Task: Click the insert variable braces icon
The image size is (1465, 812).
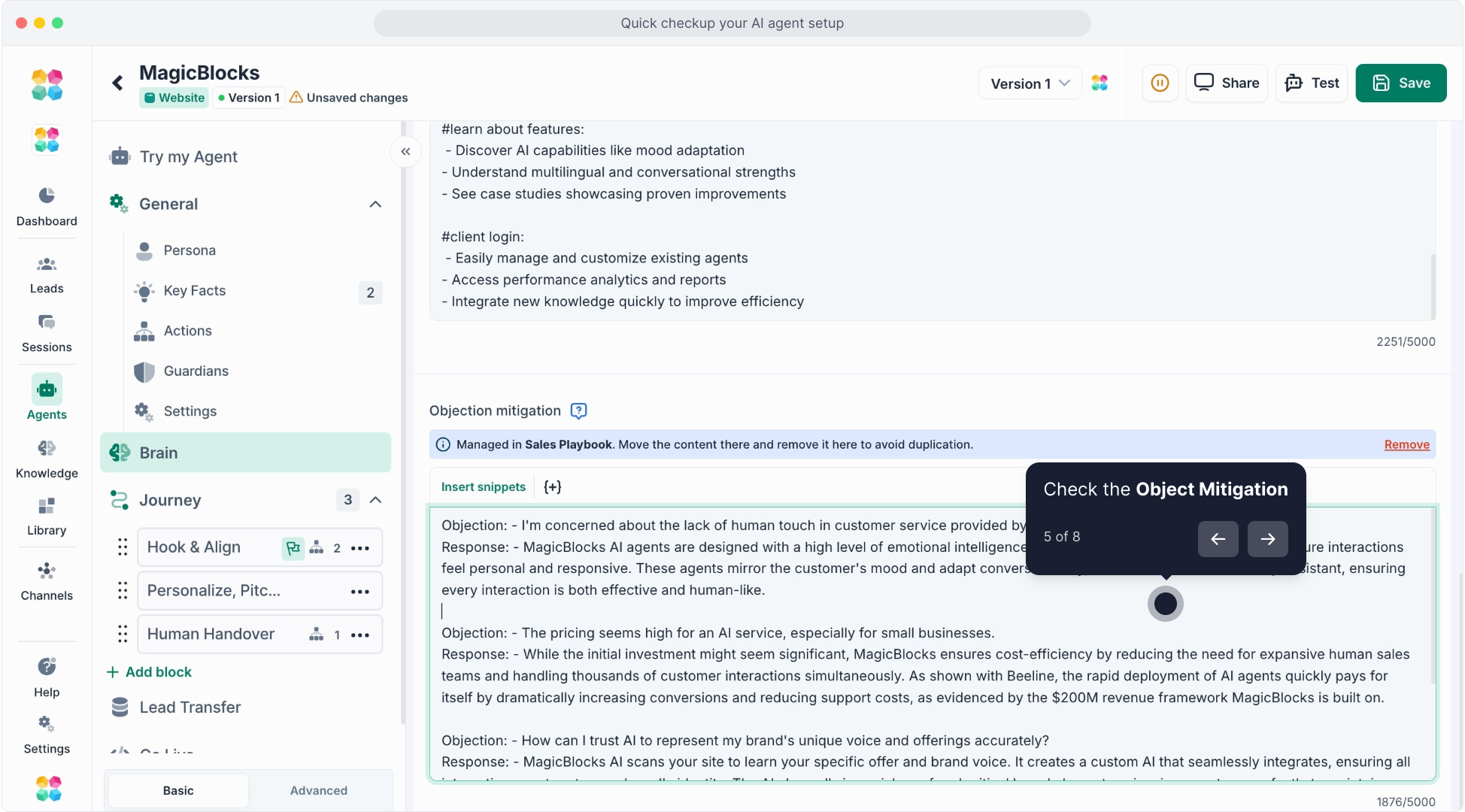Action: point(552,487)
